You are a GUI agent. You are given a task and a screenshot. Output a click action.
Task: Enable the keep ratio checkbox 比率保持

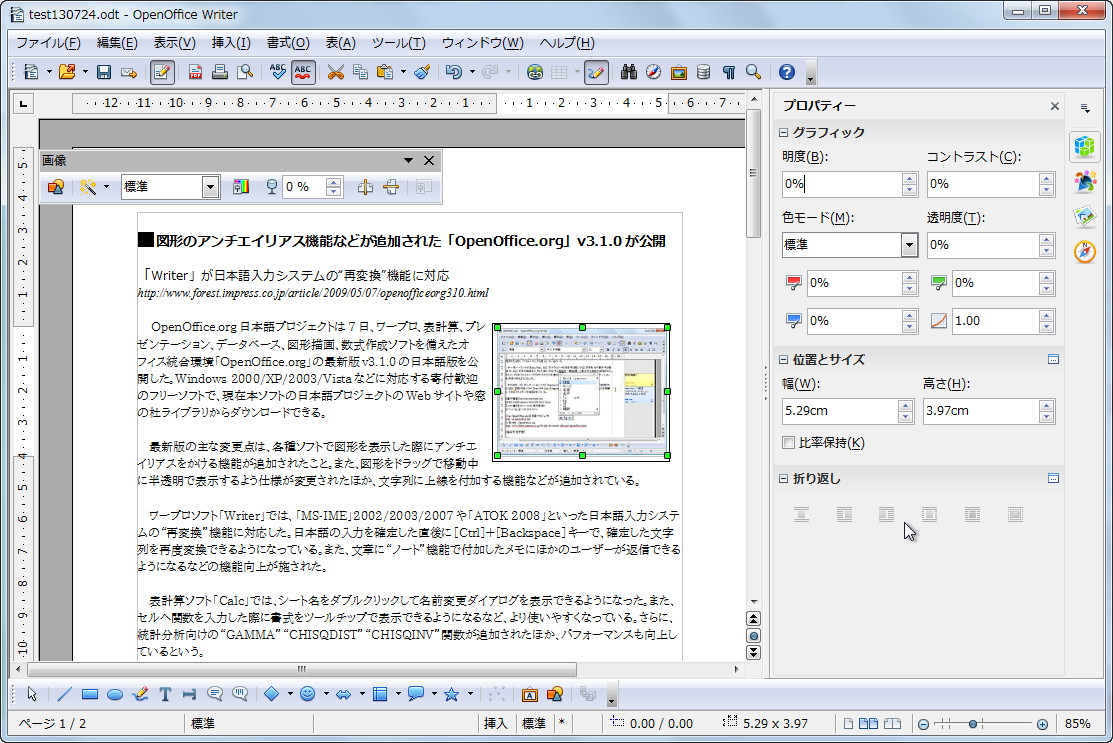[x=788, y=443]
